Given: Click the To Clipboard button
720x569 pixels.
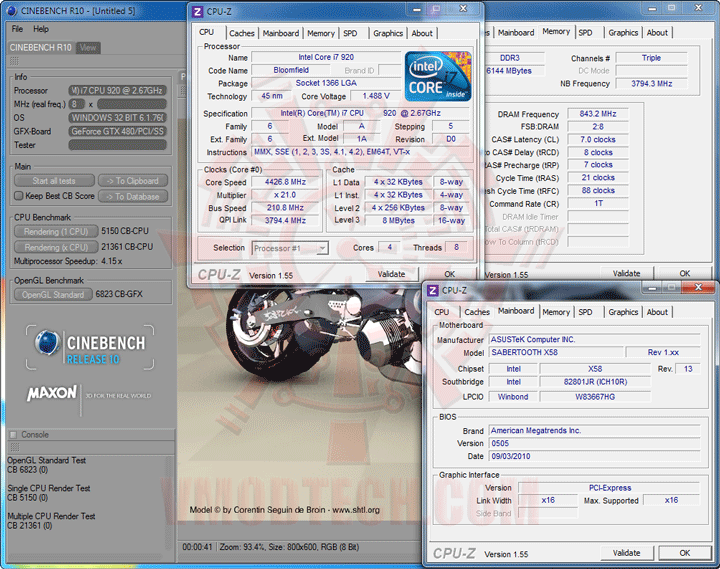Looking at the screenshot, I should click(133, 181).
